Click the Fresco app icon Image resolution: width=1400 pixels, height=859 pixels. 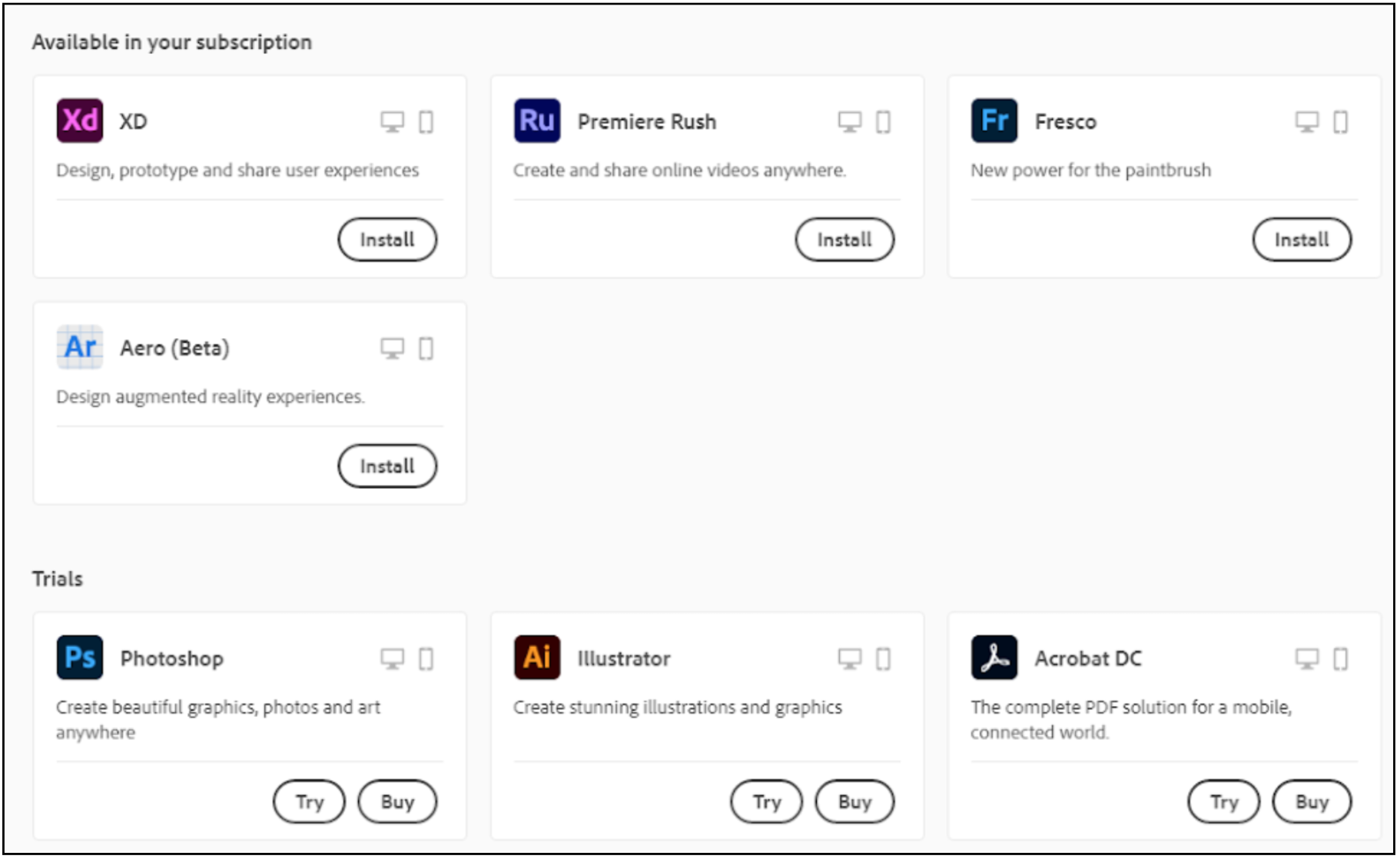(x=994, y=121)
